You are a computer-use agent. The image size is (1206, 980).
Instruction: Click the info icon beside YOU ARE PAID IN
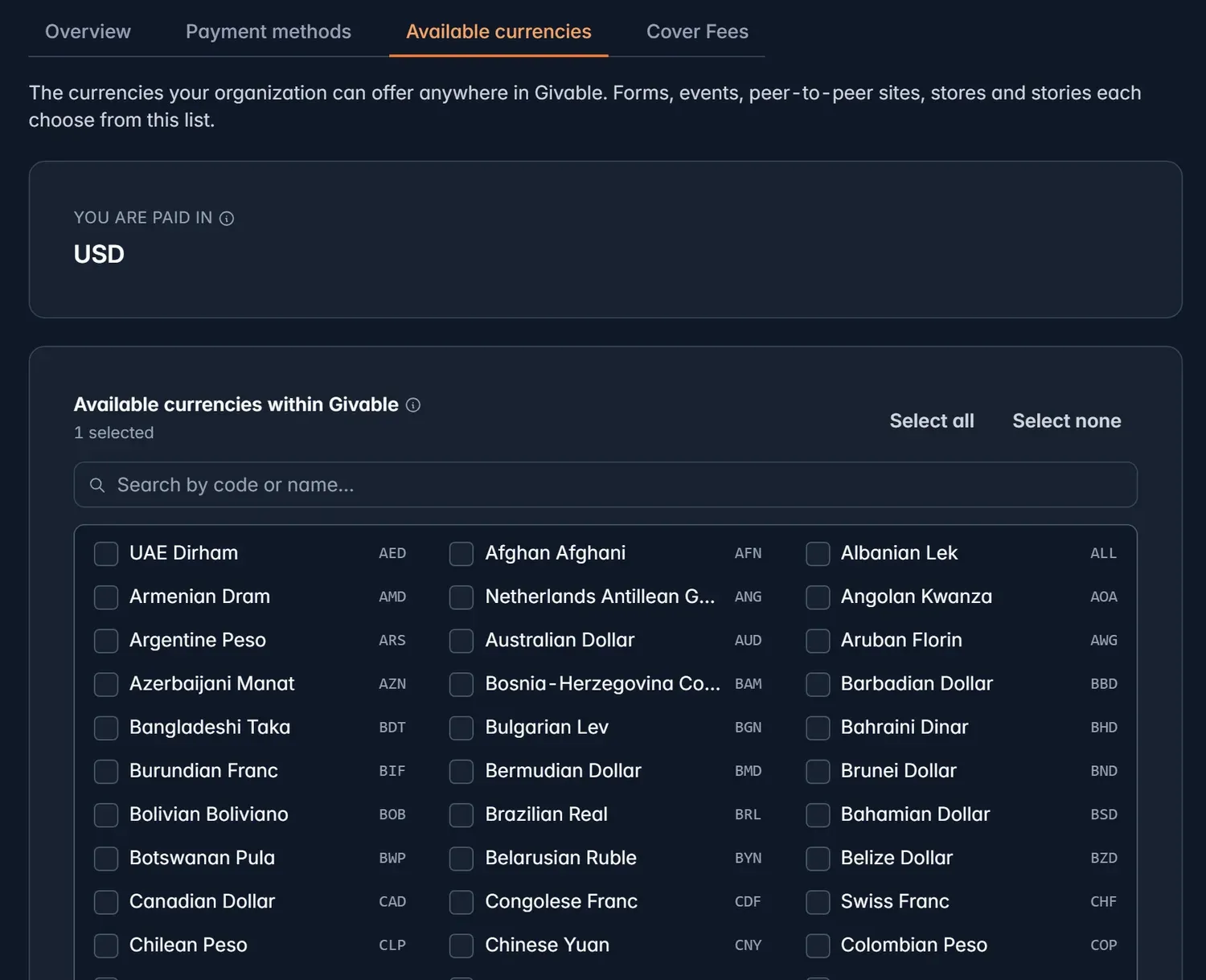click(227, 219)
